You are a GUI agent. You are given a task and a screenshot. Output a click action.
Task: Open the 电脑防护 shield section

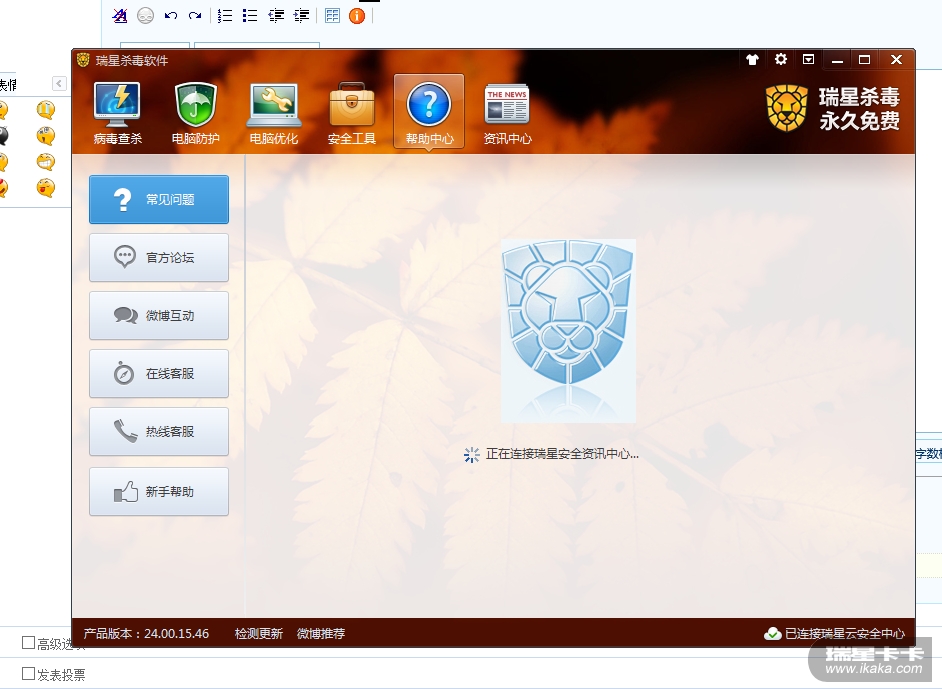[195, 113]
